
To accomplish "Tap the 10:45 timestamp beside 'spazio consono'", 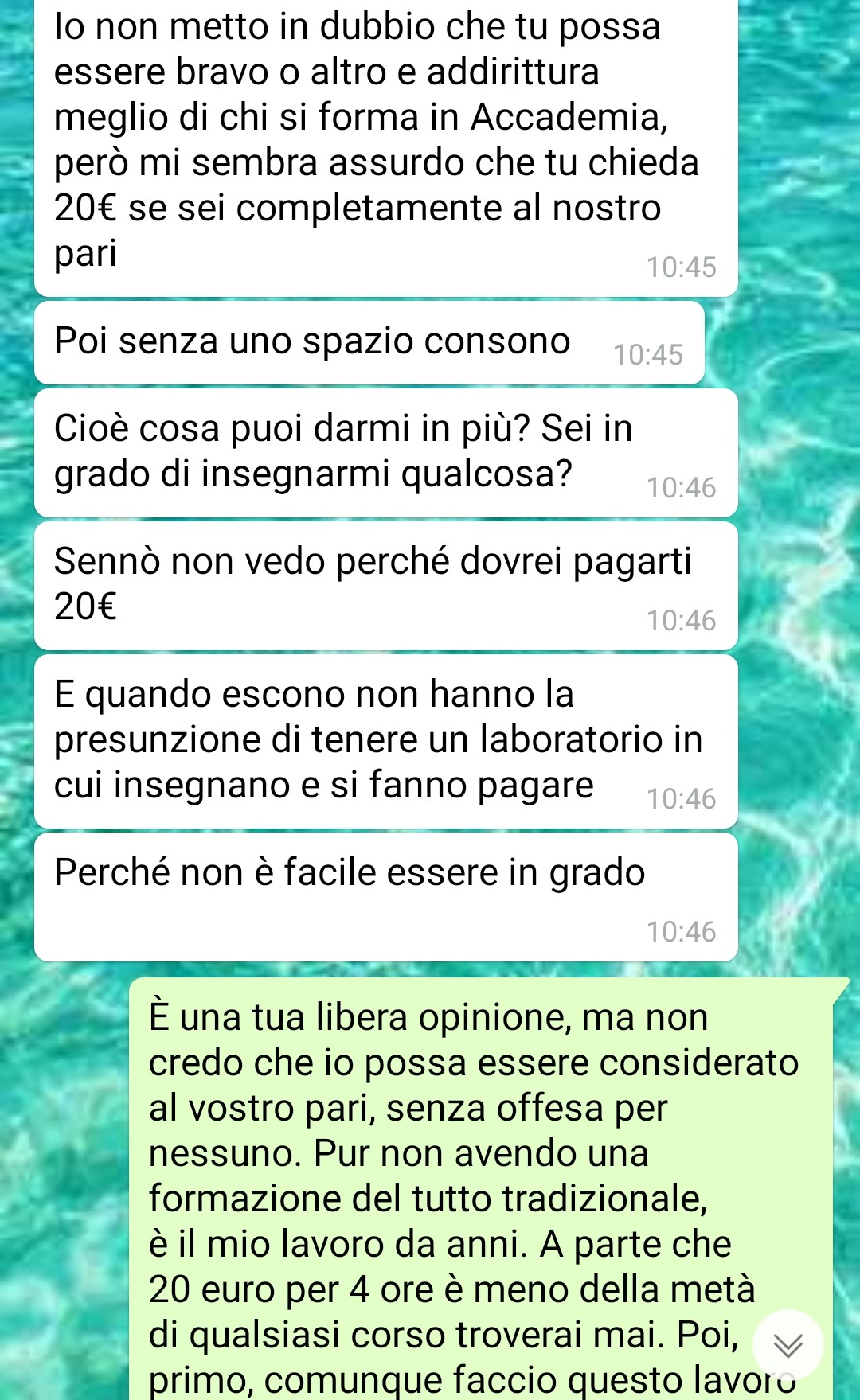I will click(x=648, y=355).
